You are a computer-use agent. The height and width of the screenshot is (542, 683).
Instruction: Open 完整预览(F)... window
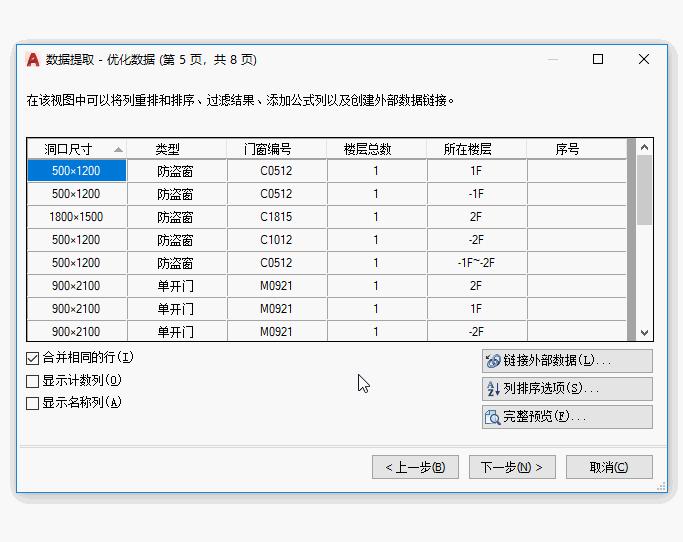pos(567,417)
